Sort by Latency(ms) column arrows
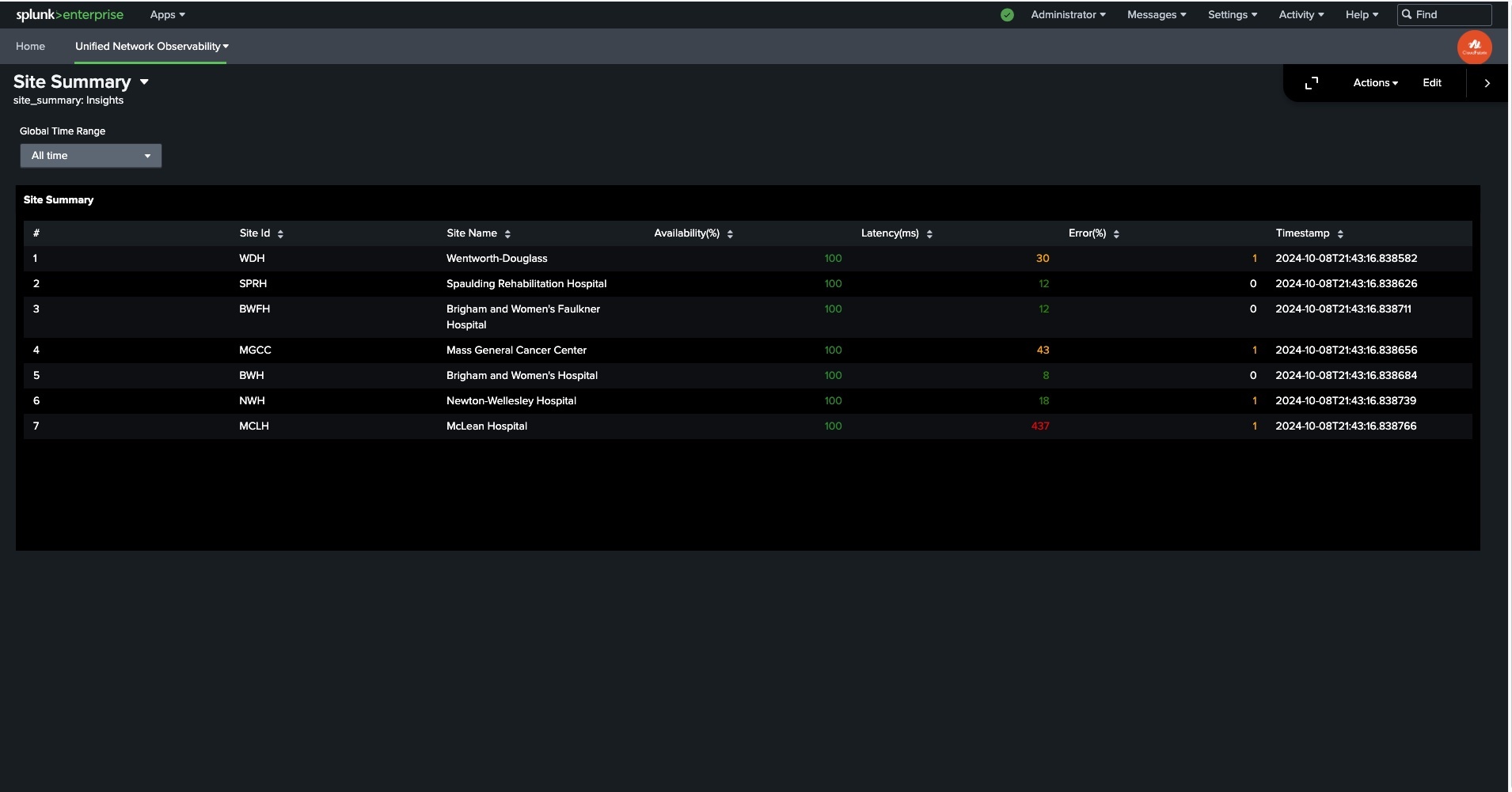Image resolution: width=1512 pixels, height=792 pixels. coord(929,233)
